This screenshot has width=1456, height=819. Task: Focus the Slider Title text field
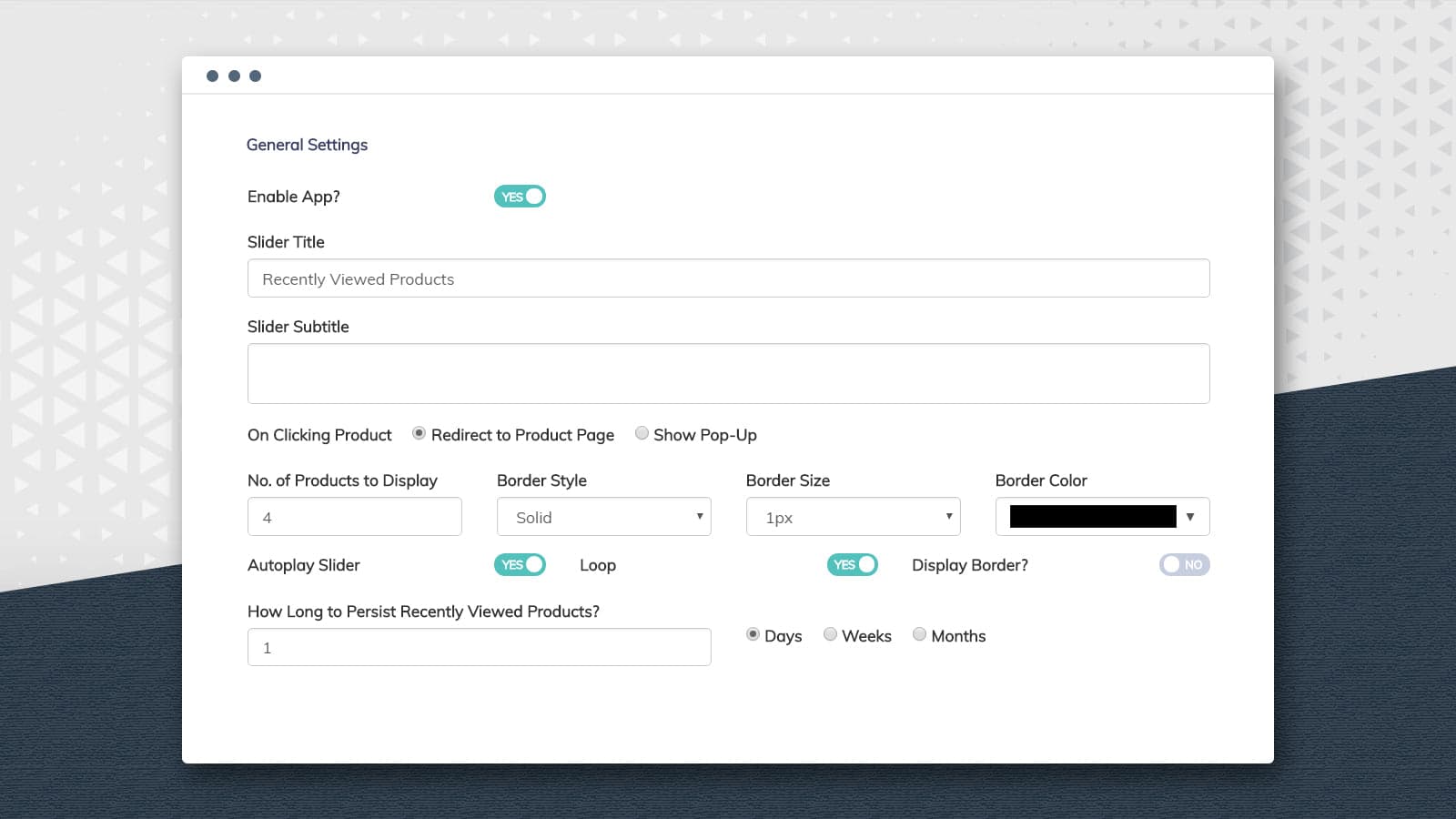pyautogui.click(x=728, y=278)
